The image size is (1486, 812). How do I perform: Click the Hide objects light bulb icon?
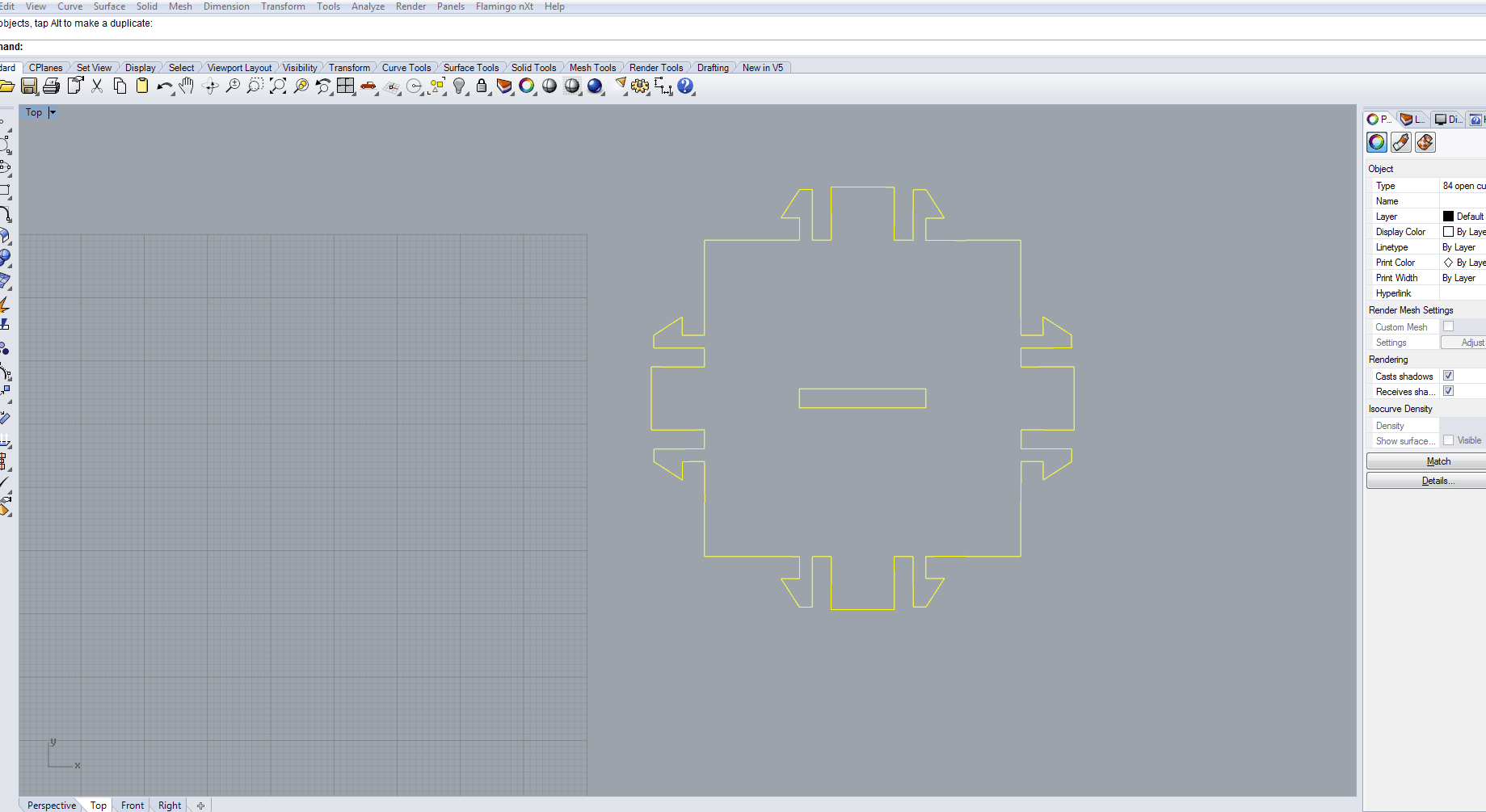pyautogui.click(x=459, y=86)
